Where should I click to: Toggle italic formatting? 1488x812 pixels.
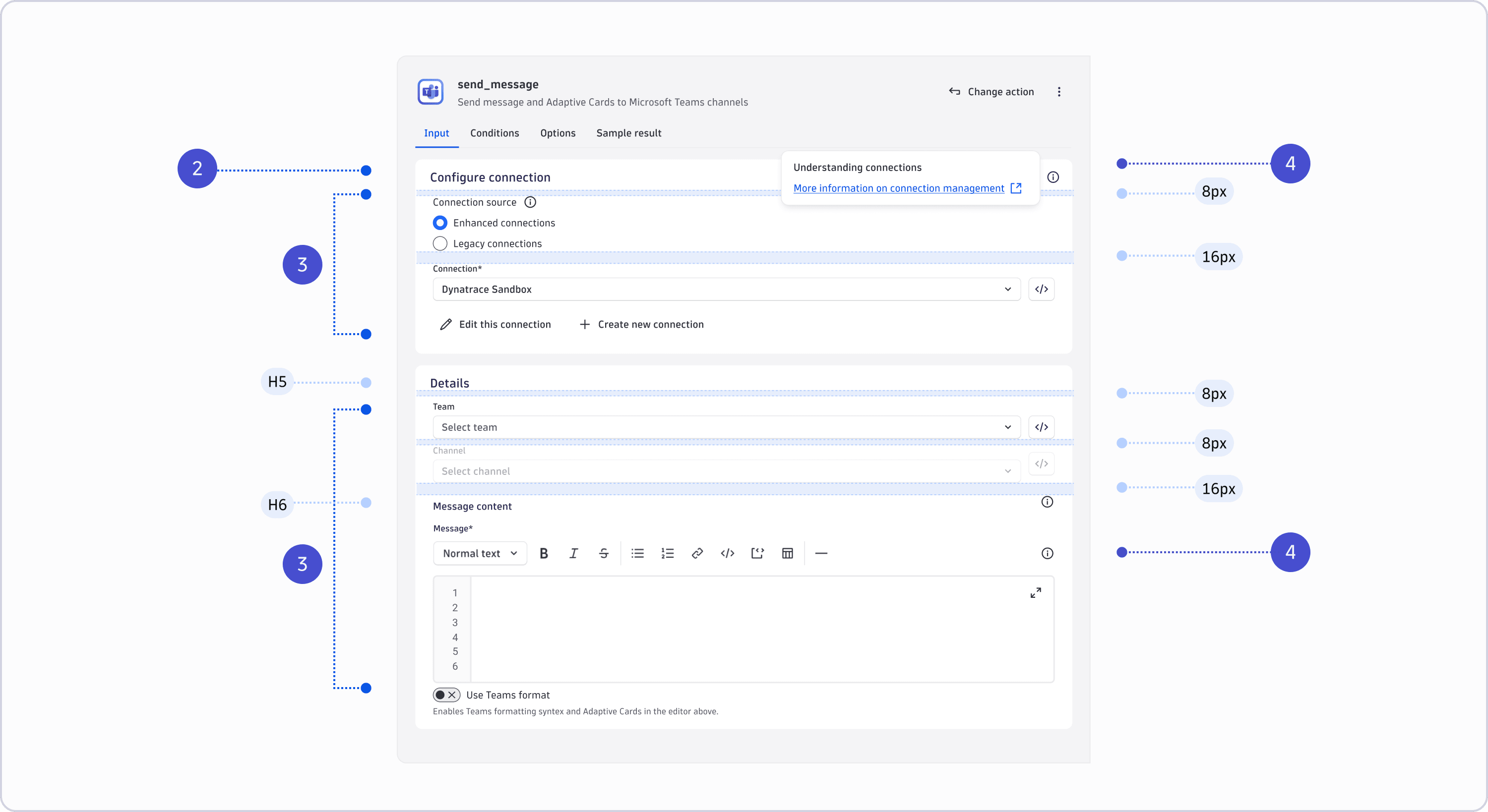(x=573, y=553)
